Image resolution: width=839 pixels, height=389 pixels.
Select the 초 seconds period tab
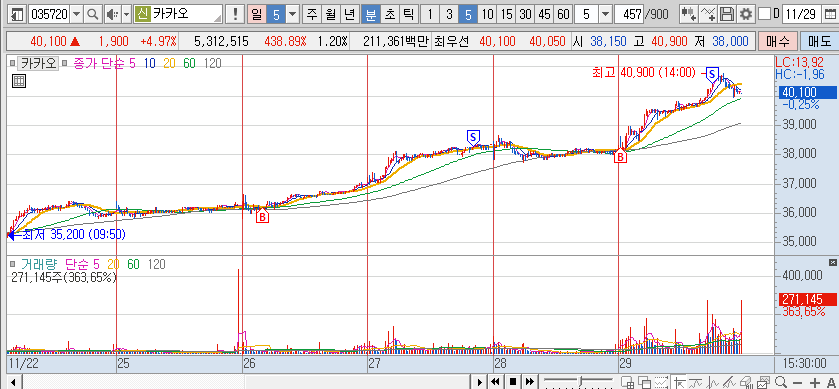tap(389, 14)
